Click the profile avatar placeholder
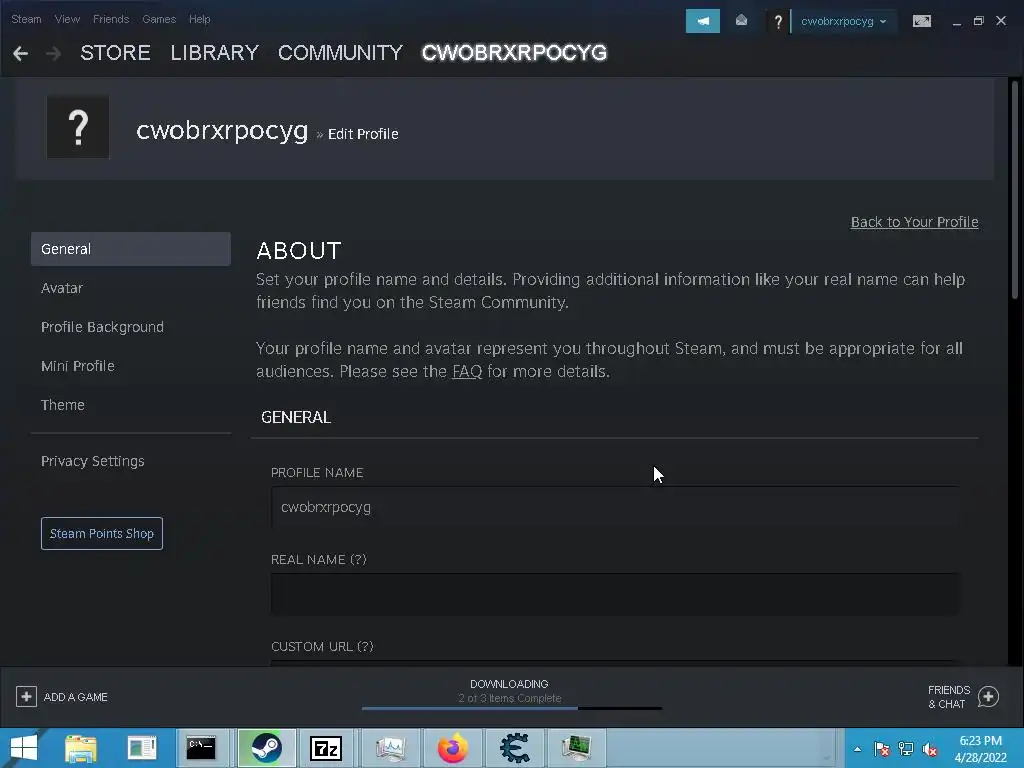1024x768 pixels. click(x=78, y=127)
